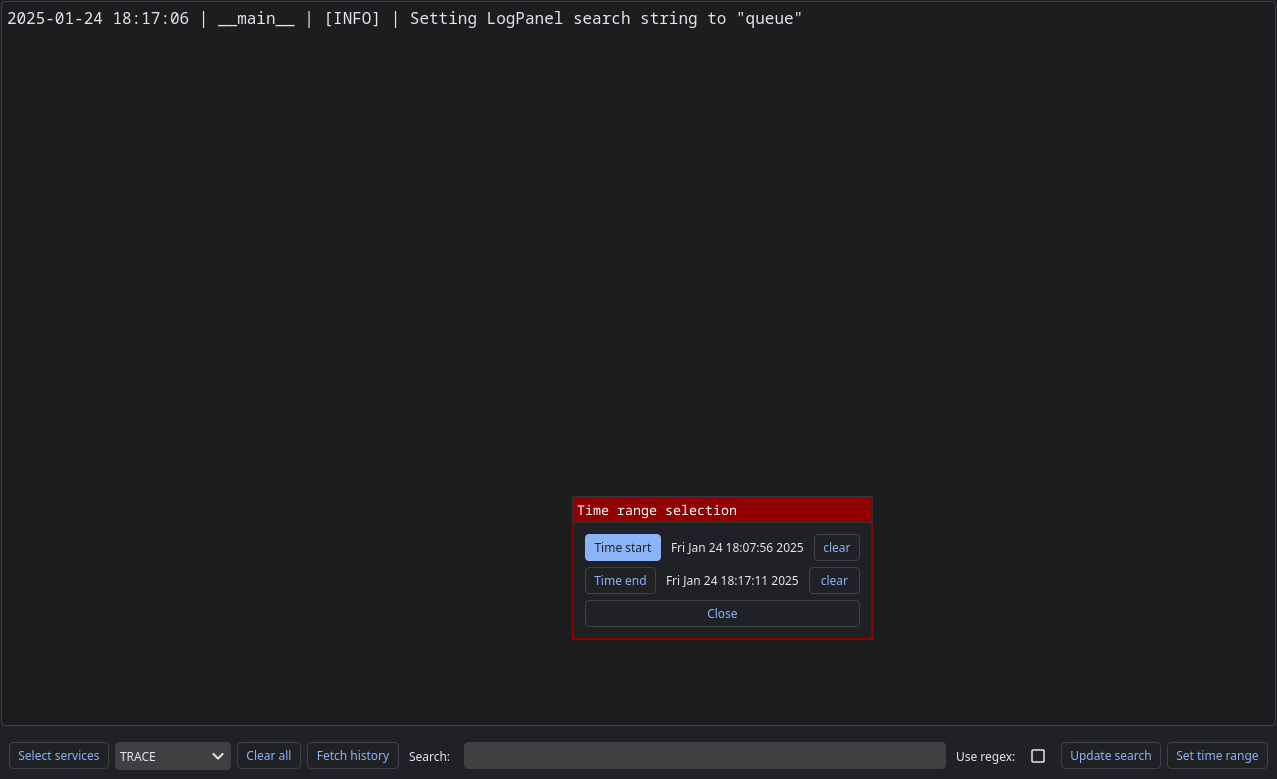Viewport: 1277px width, 779px height.
Task: Toggle regex matching for search
Action: [1037, 756]
